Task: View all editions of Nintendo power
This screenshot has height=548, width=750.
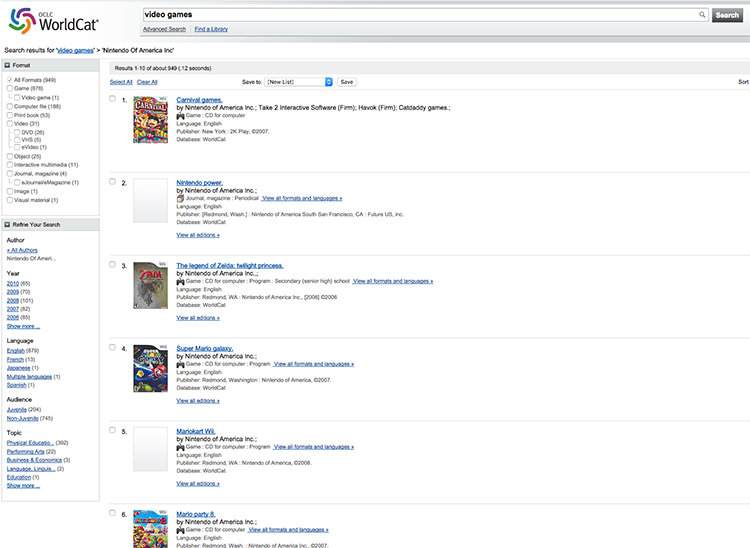Action: point(198,235)
